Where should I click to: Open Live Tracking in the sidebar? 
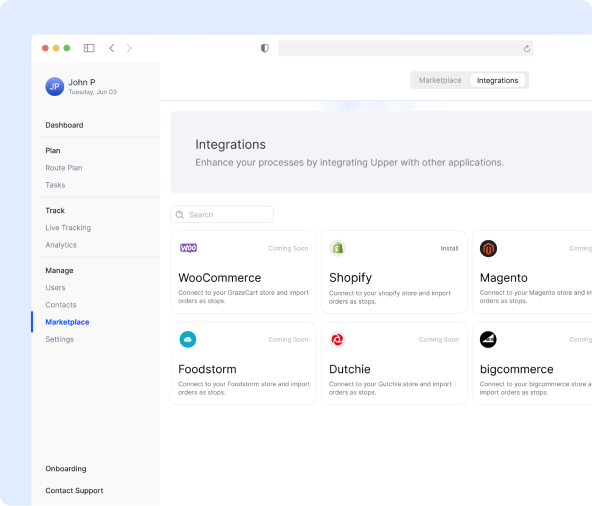(68, 228)
